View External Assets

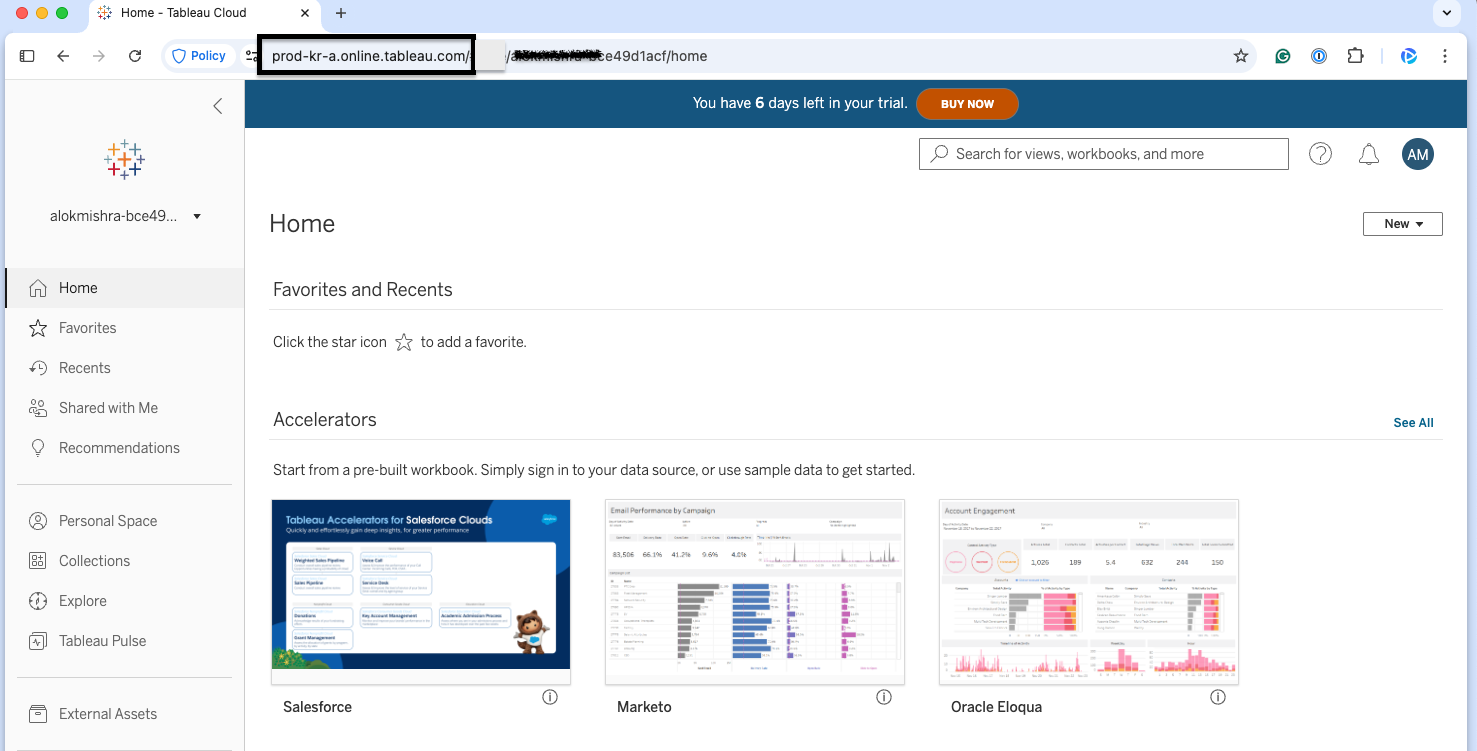pos(107,713)
